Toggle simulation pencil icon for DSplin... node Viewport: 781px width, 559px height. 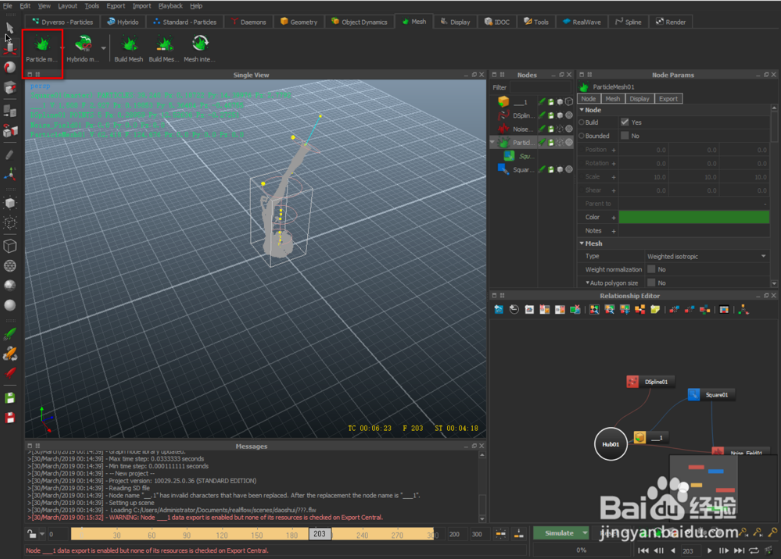click(542, 115)
